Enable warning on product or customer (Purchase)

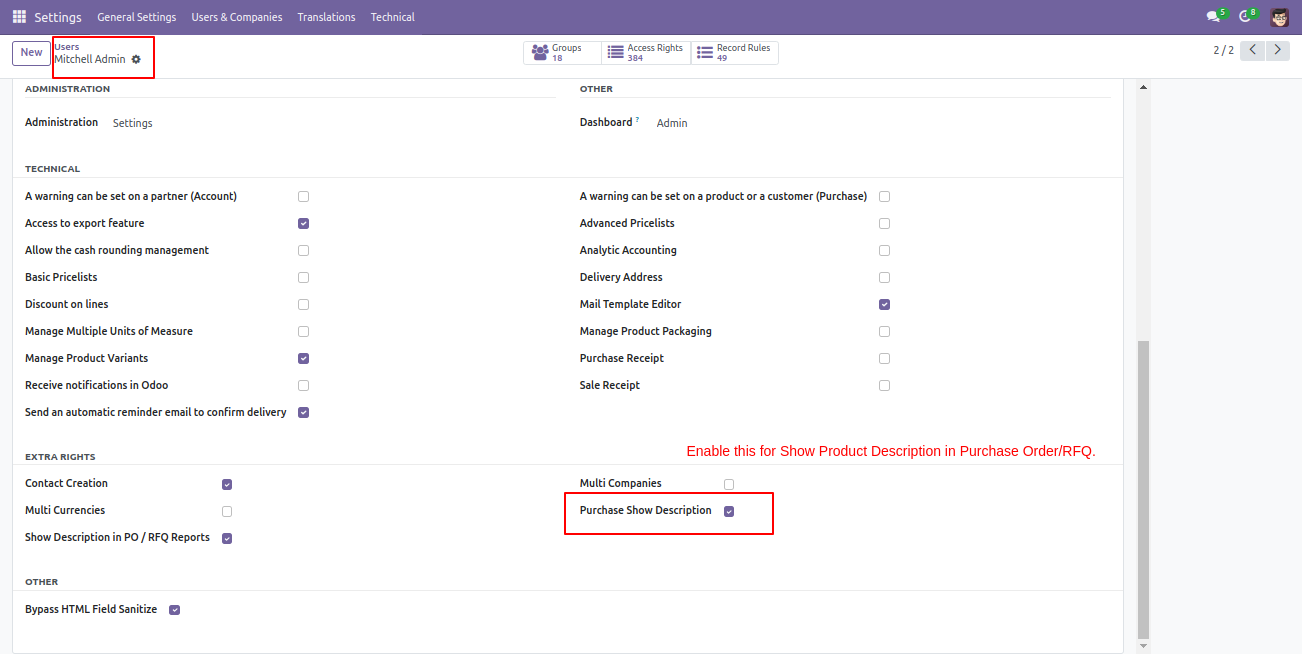point(884,197)
